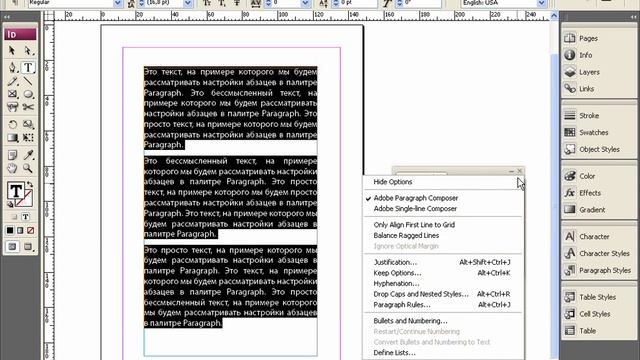The width and height of the screenshot is (640, 360).
Task: Select the Zoom tool
Action: pos(28,168)
